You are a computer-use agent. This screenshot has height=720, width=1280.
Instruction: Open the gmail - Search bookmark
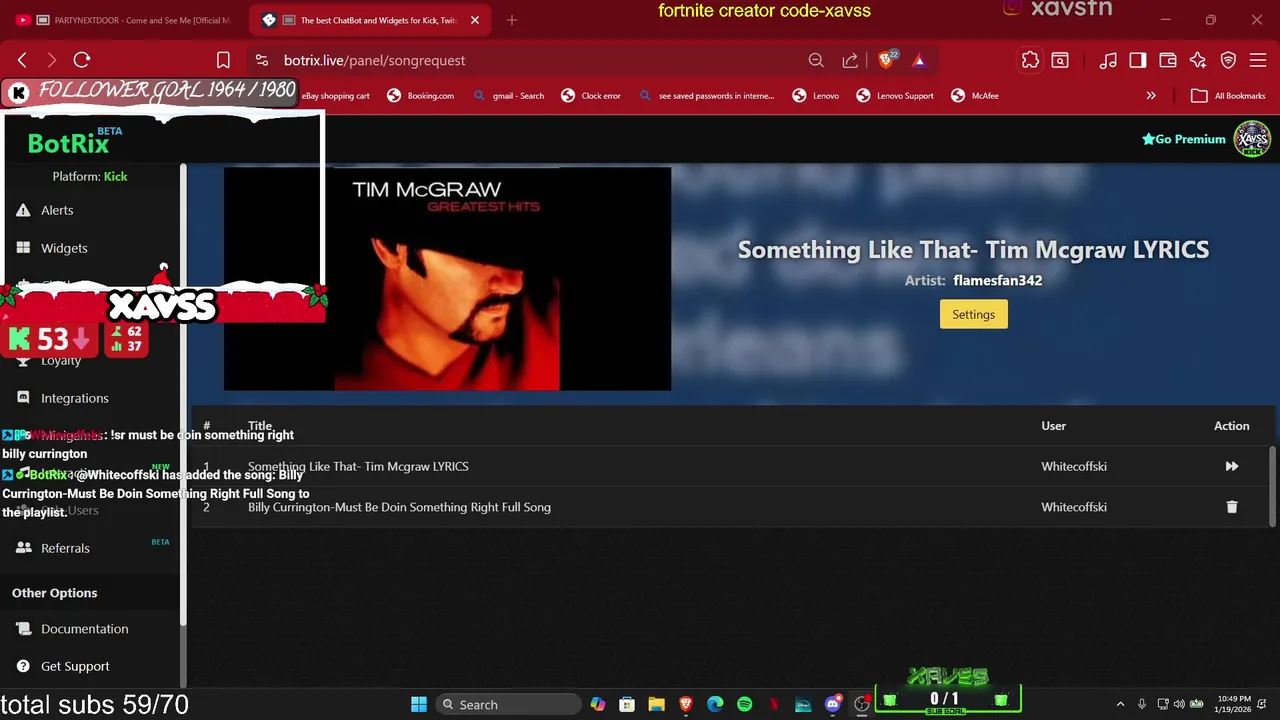pyautogui.click(x=508, y=96)
